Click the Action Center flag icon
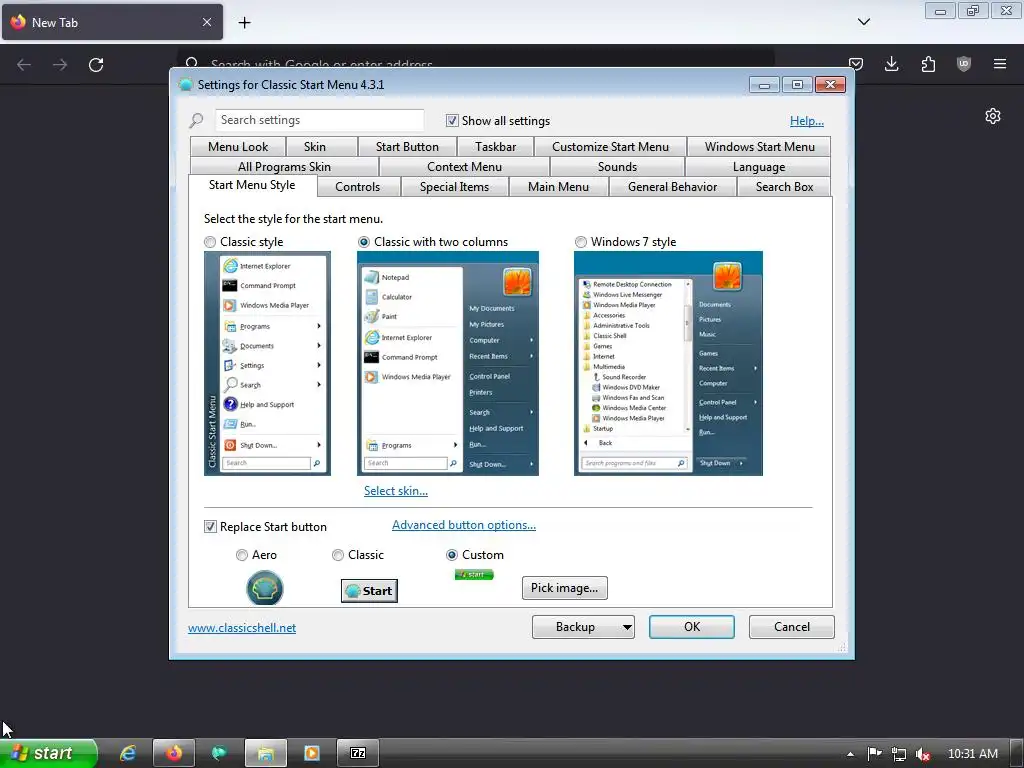The width and height of the screenshot is (1024, 768). (x=874, y=754)
